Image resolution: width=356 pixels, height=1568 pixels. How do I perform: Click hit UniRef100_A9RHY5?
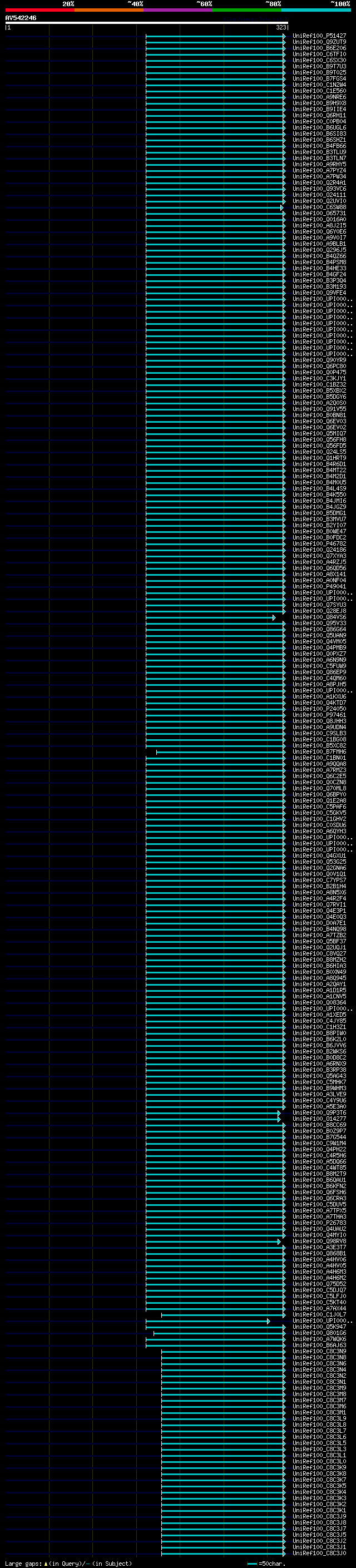tap(319, 165)
